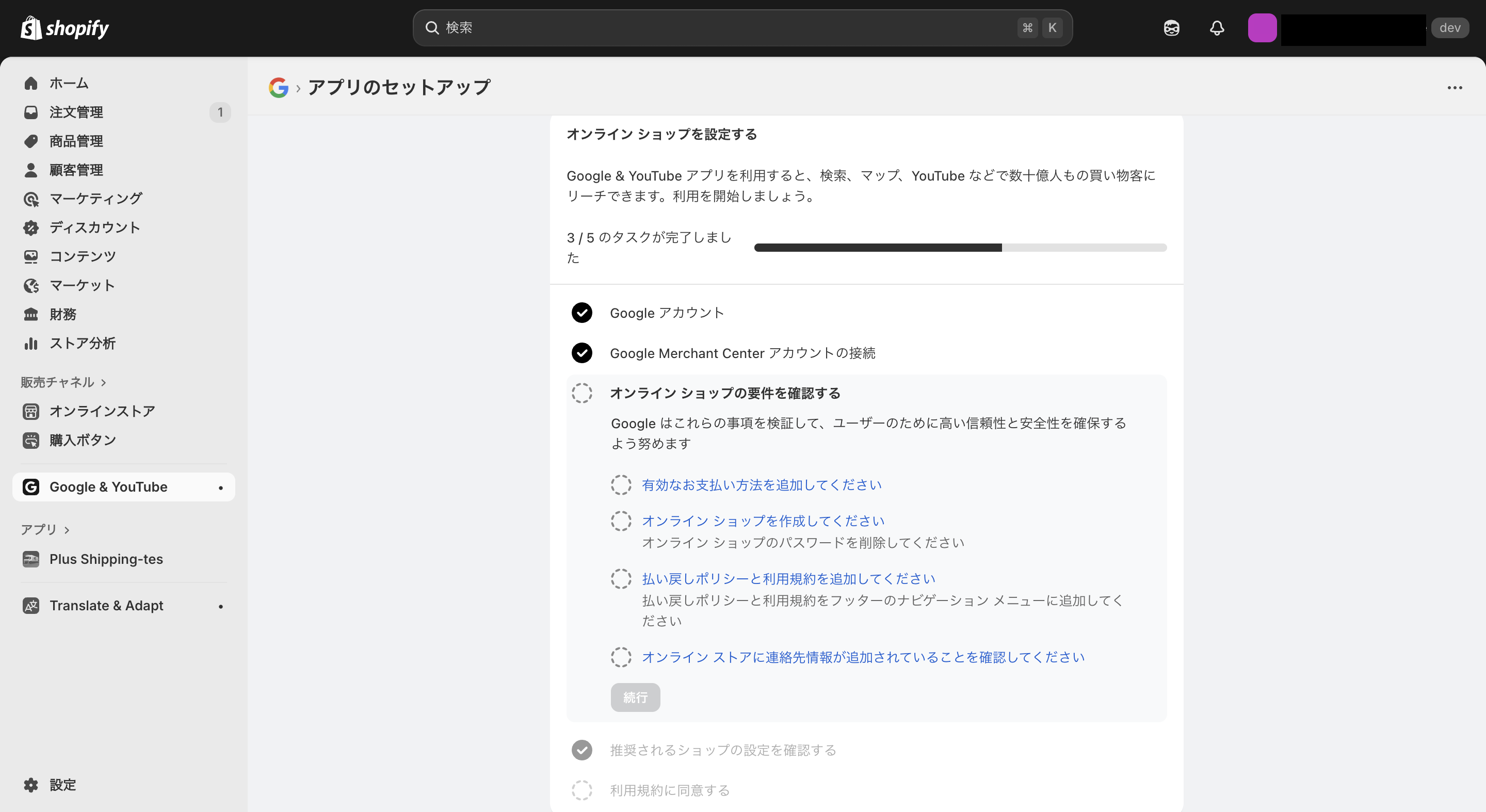This screenshot has height=812, width=1486.
Task: Click the マーケット globe icon
Action: click(x=31, y=285)
